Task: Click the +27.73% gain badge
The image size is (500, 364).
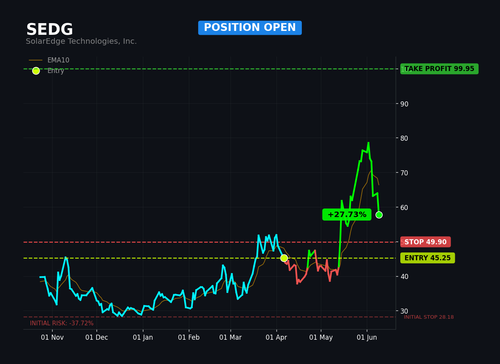Action: coord(347,214)
